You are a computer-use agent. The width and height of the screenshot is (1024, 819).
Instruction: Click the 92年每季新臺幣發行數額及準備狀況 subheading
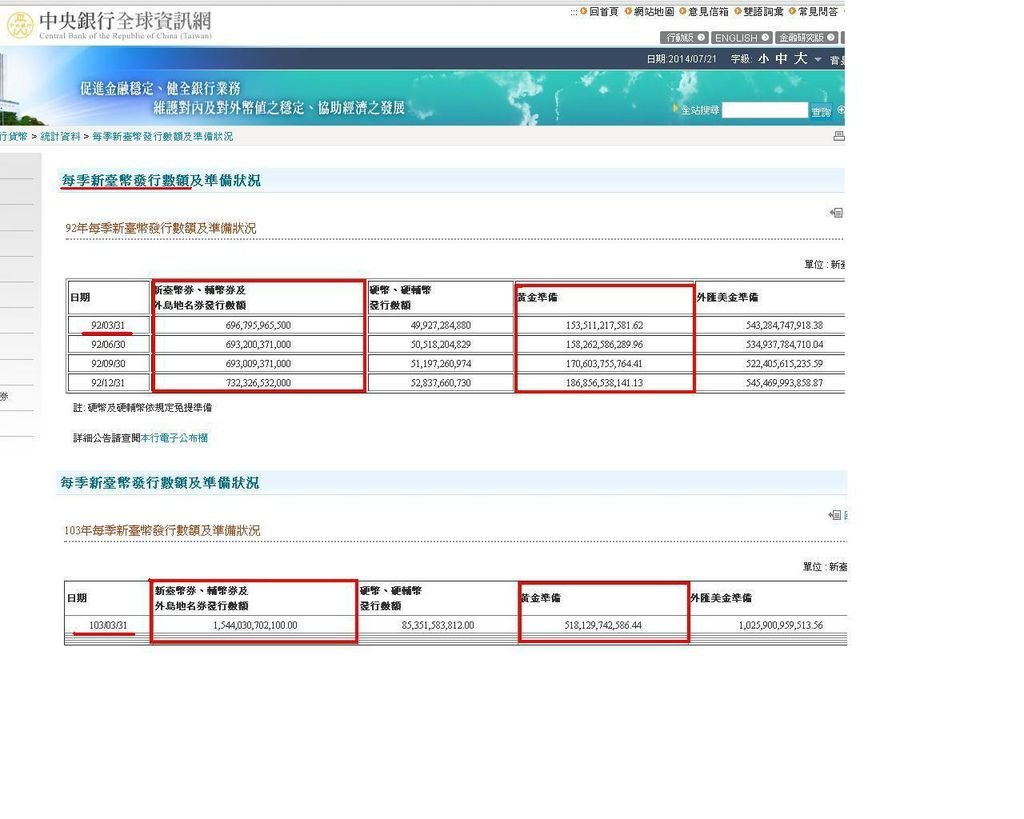coord(161,228)
